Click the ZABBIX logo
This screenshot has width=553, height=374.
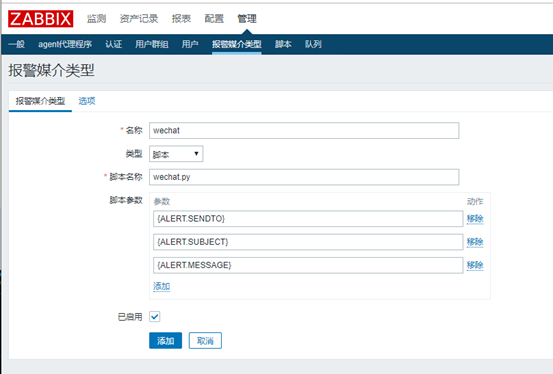tap(41, 19)
